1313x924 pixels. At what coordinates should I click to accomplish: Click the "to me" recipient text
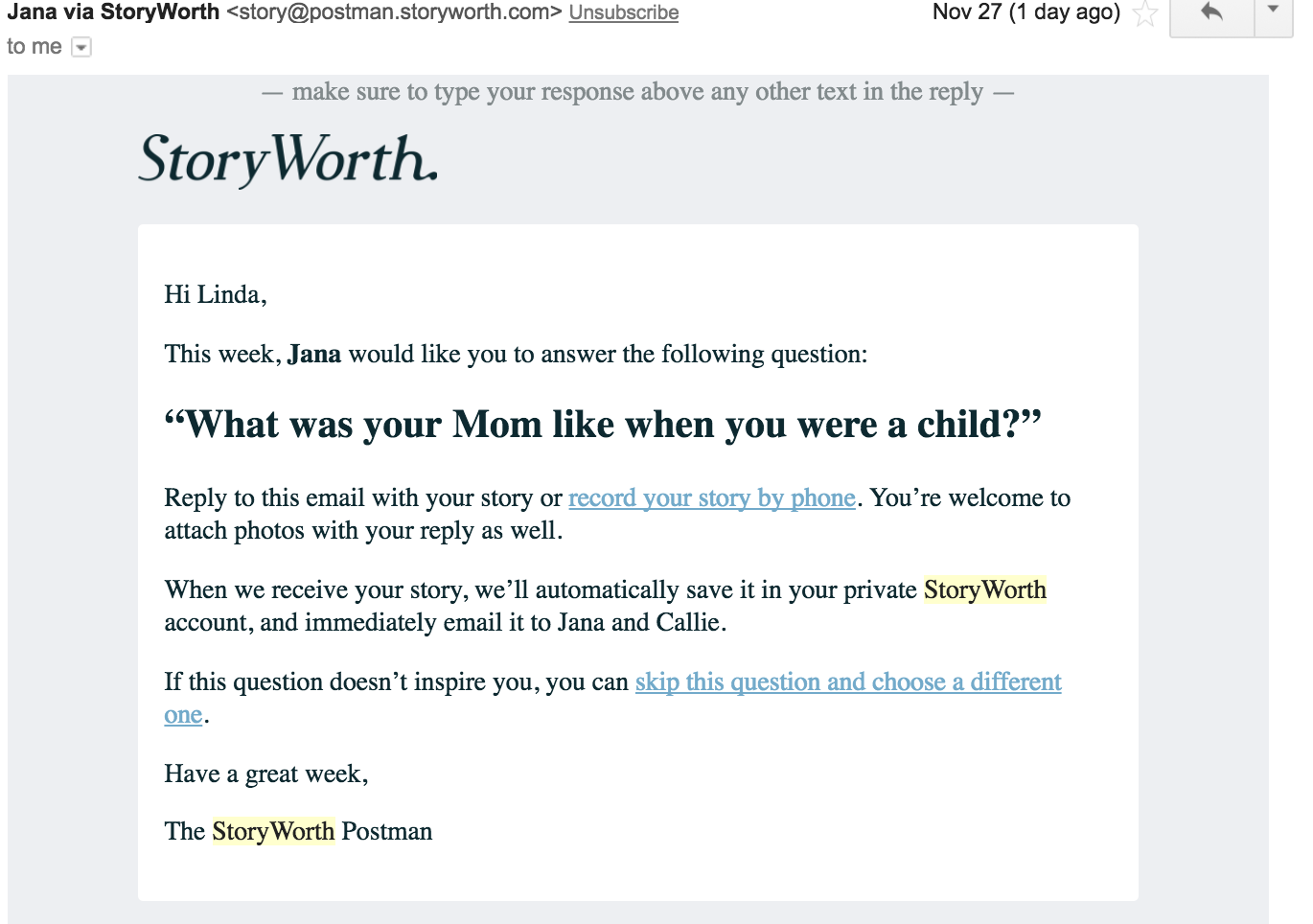point(35,47)
